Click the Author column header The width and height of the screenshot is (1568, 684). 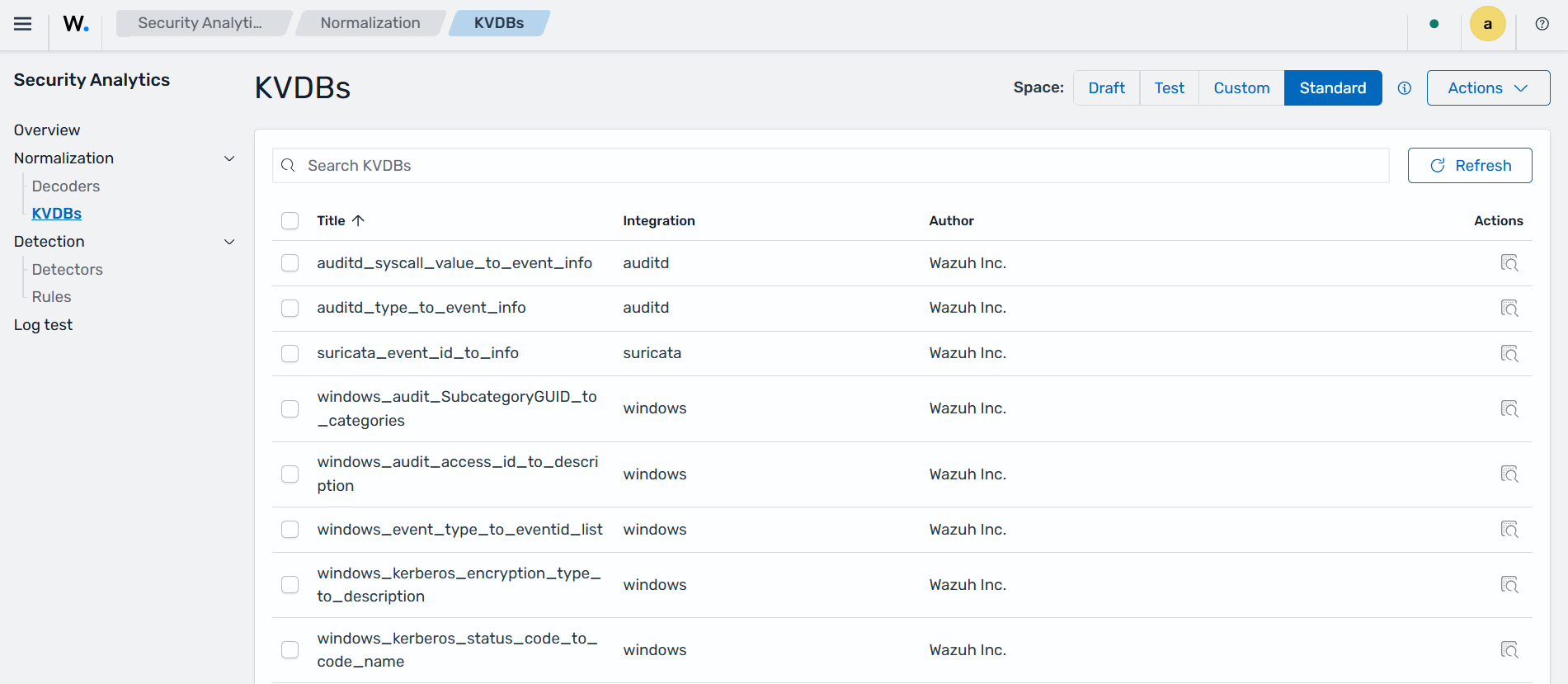(x=952, y=220)
